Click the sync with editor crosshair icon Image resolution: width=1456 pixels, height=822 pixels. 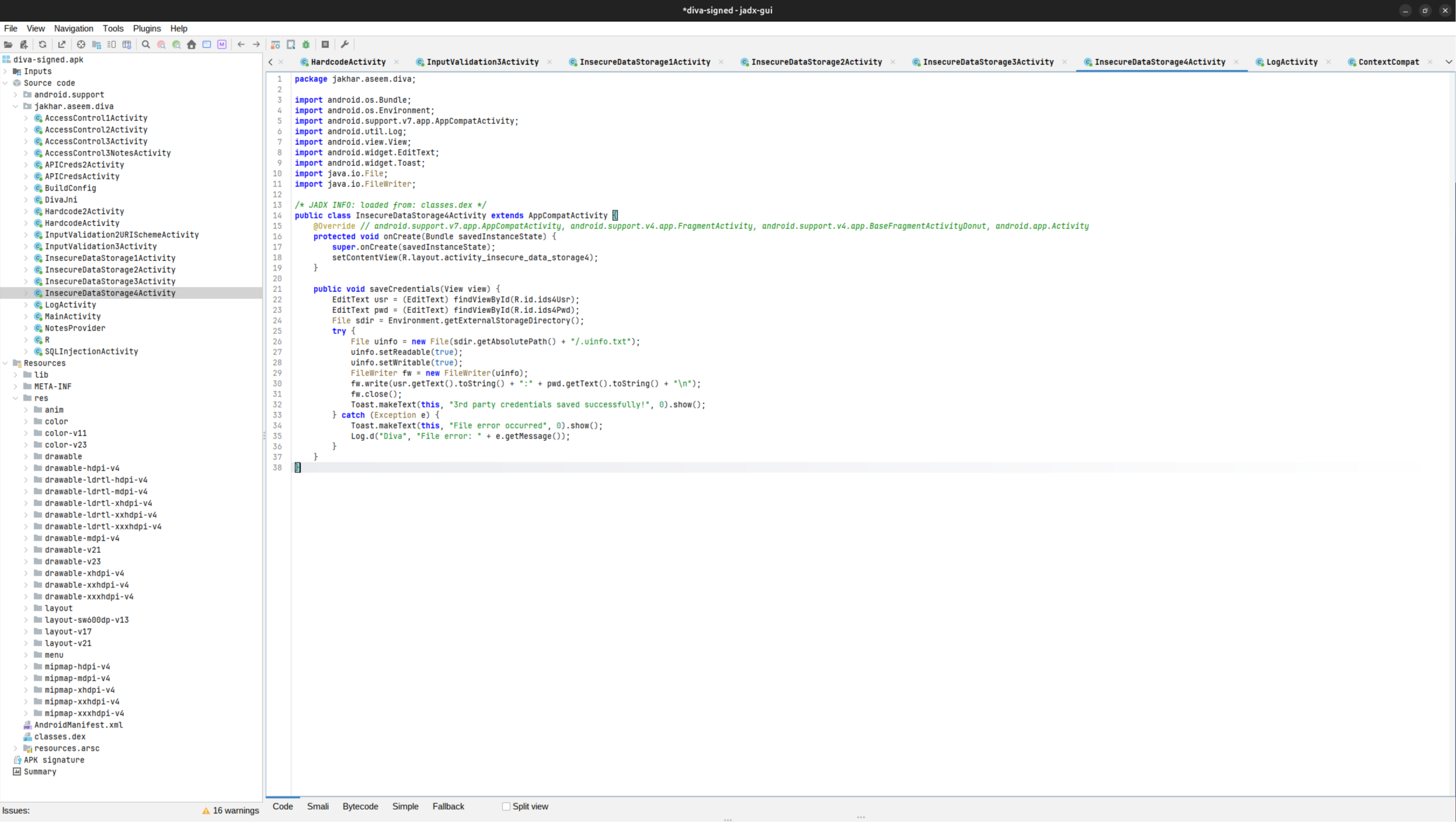(81, 44)
